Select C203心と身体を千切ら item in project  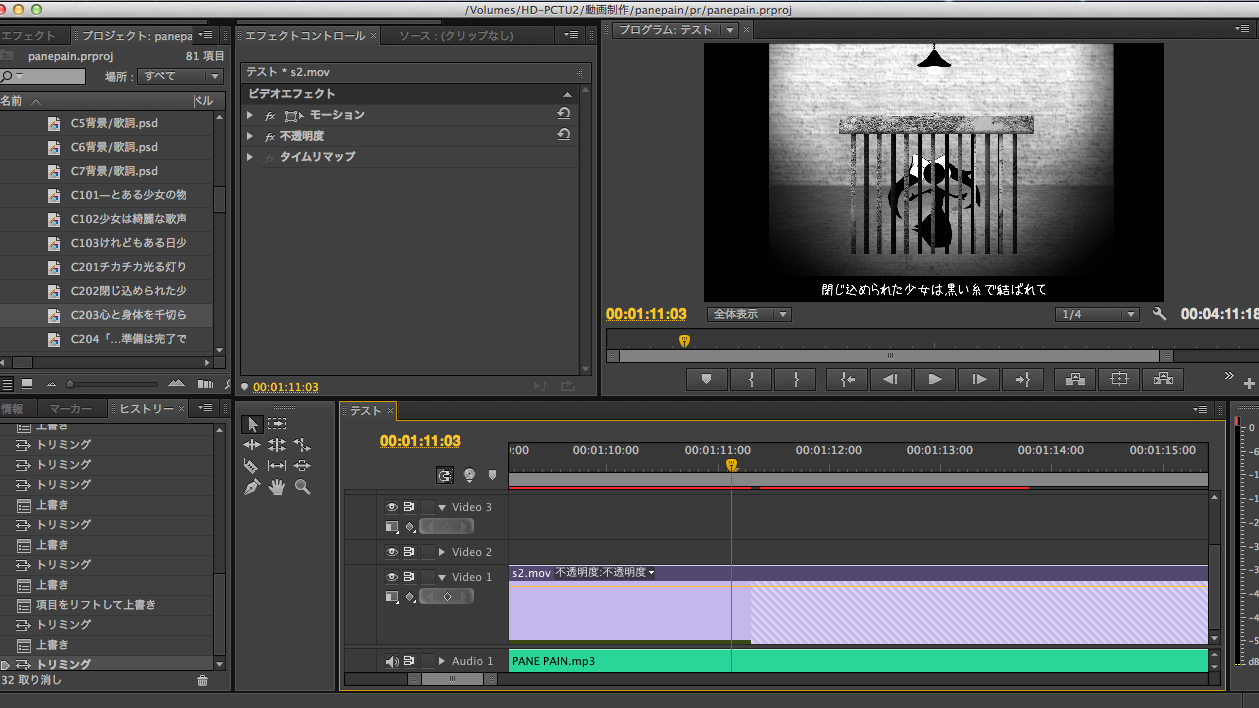point(128,315)
